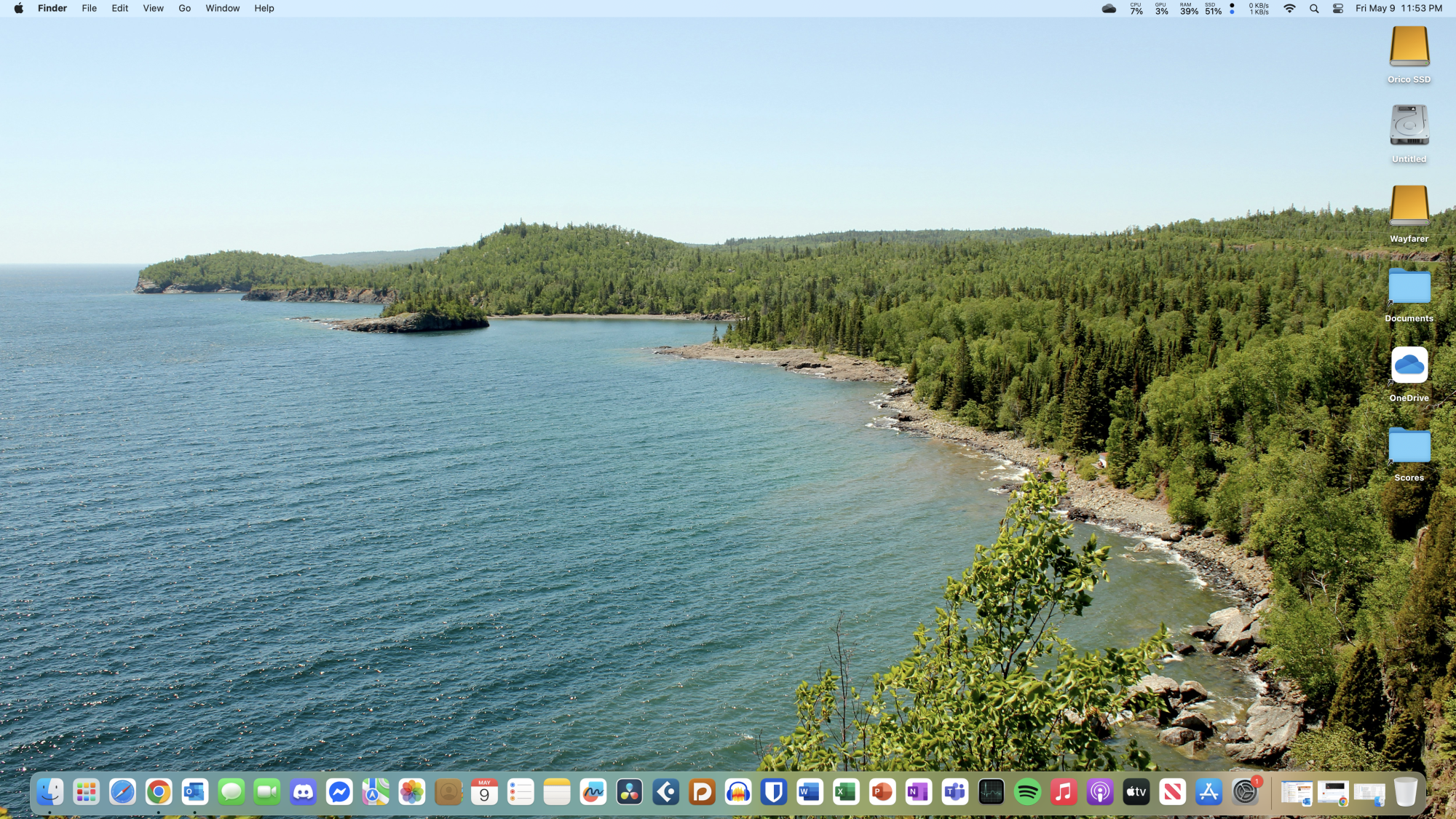1456x819 pixels.
Task: Open the View menu
Action: [x=153, y=9]
